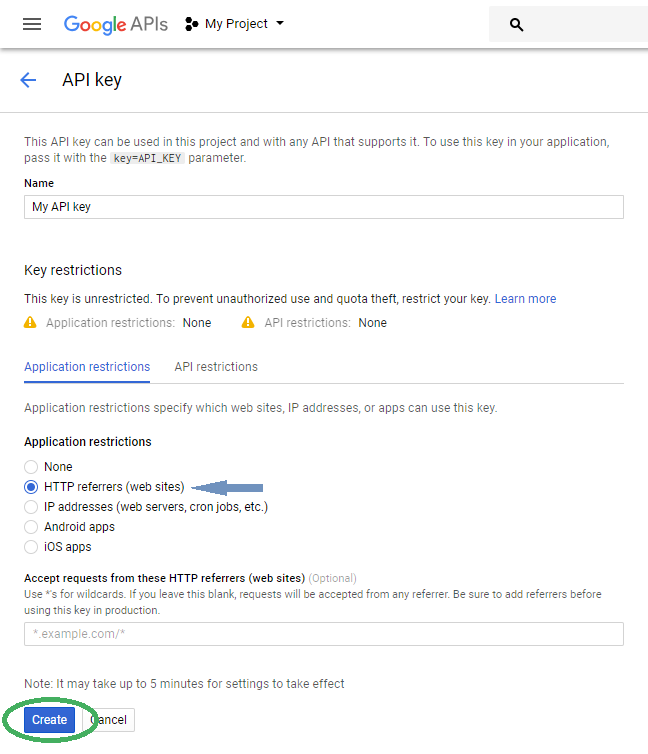Go back using the blue arrow

tap(28, 80)
